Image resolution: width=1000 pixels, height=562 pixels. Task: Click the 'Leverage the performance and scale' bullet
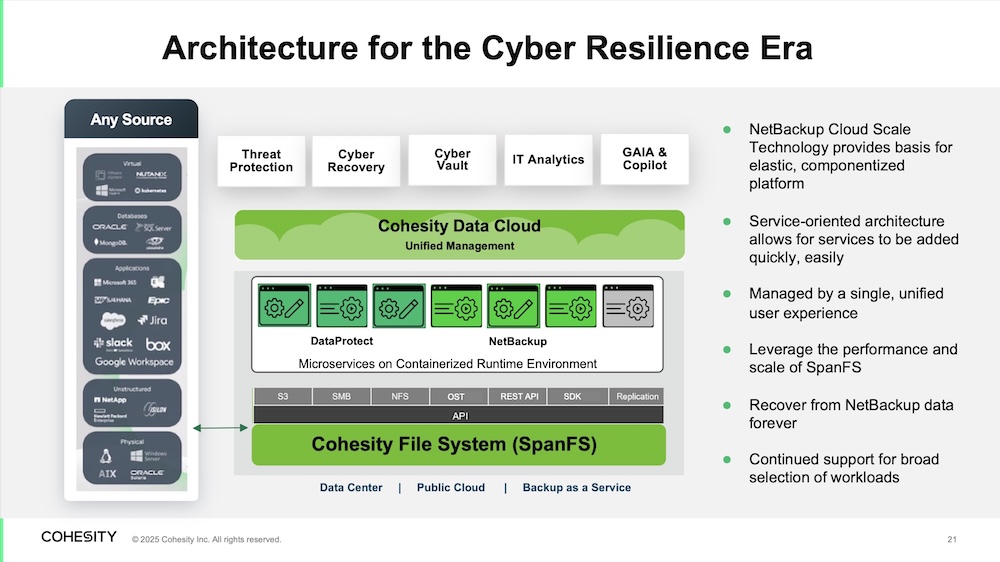coord(853,359)
